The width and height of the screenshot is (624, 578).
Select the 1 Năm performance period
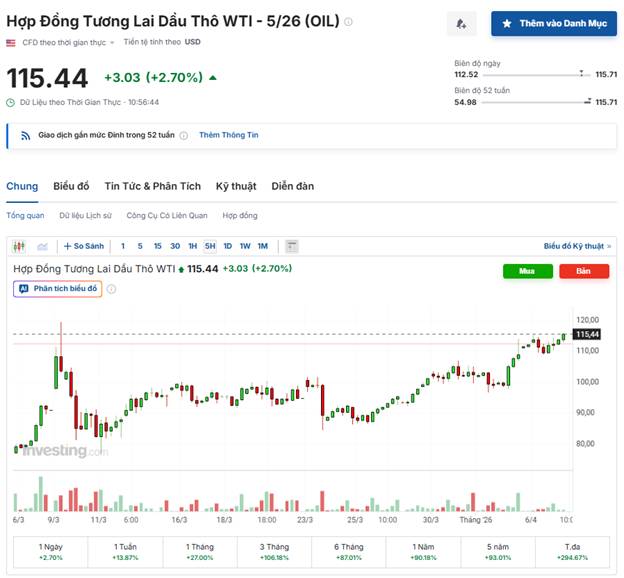pos(423,552)
